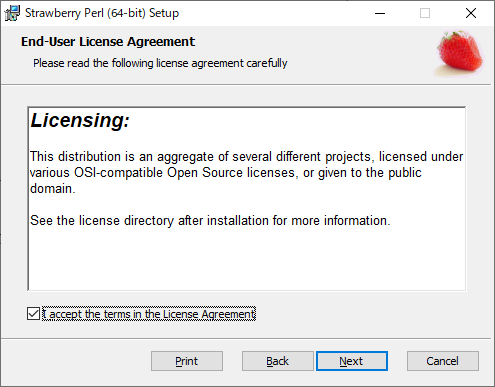Cancel the Strawberry Perl installation

(443, 361)
